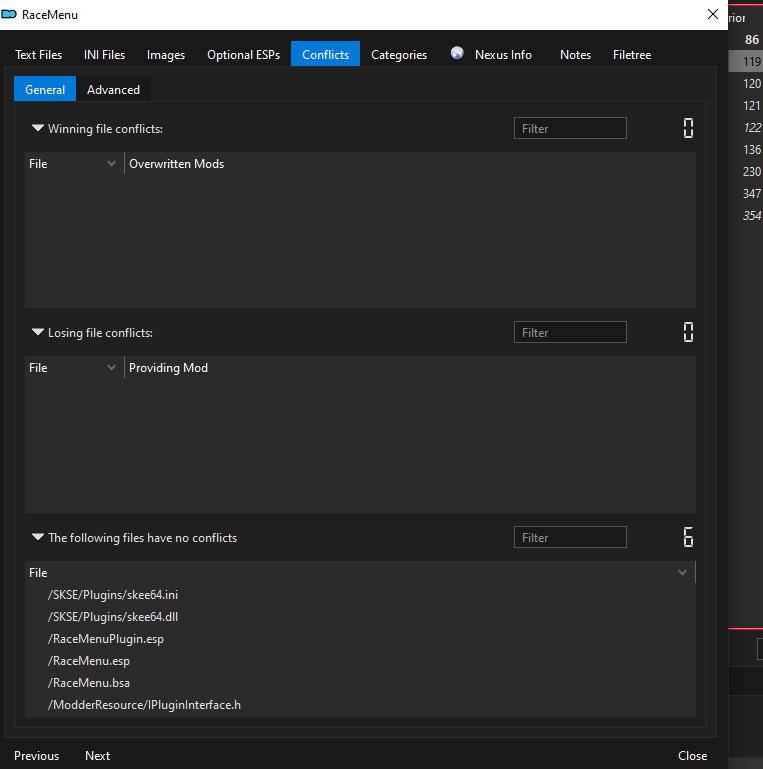Select priority 230 row in background window
This screenshot has height=769, width=763.
(746, 172)
